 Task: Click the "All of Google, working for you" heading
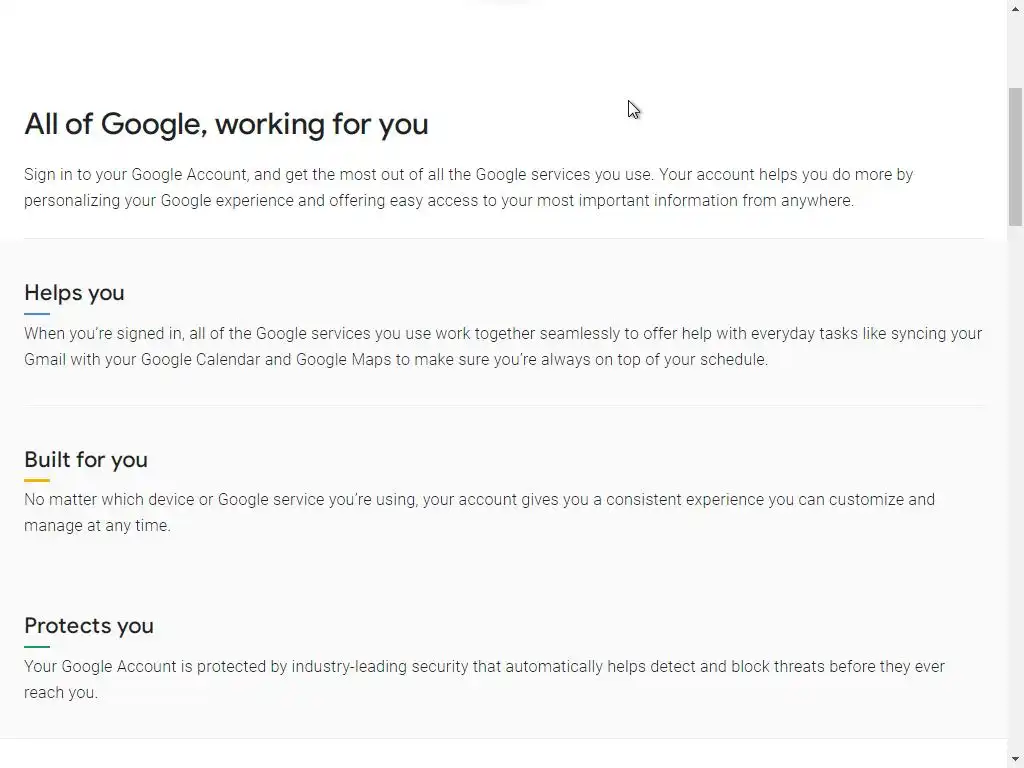point(226,124)
